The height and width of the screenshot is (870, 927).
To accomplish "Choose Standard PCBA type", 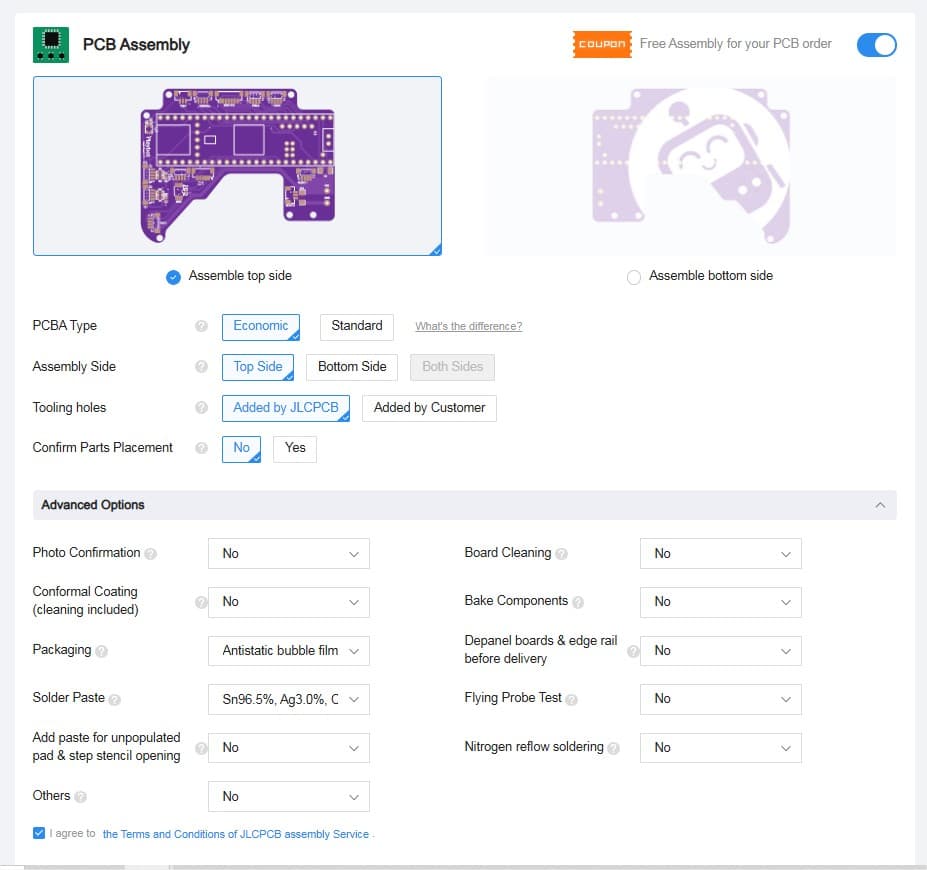I will 356,327.
